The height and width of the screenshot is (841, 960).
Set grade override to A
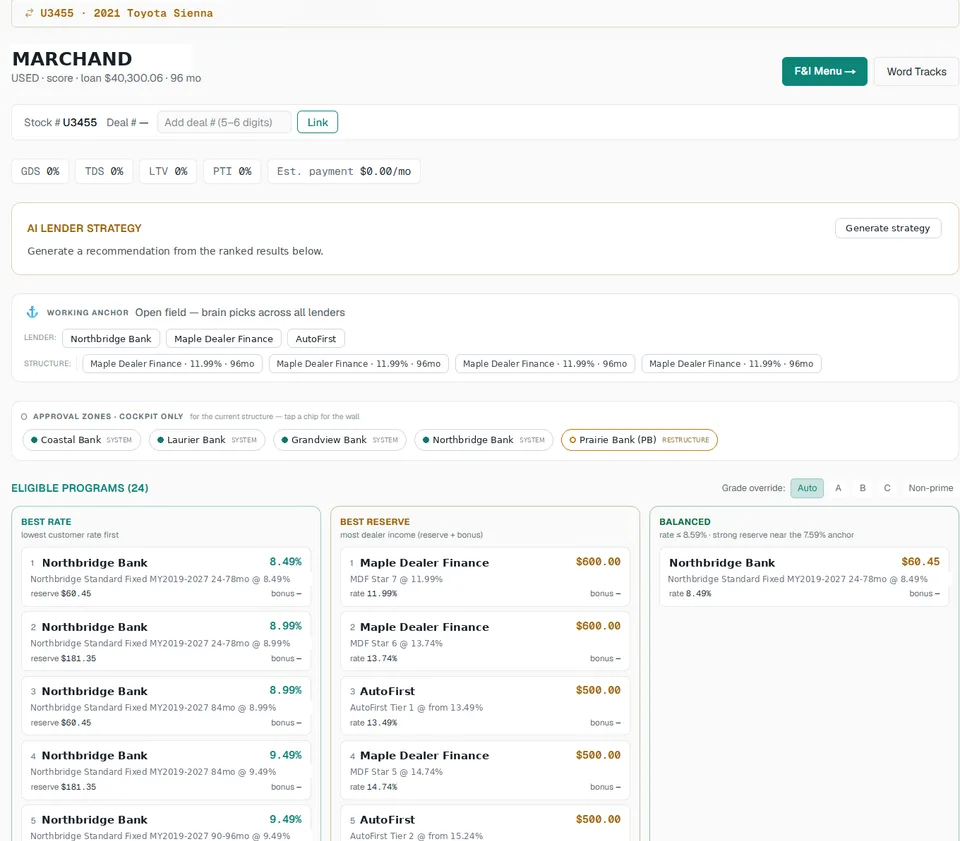(x=838, y=488)
